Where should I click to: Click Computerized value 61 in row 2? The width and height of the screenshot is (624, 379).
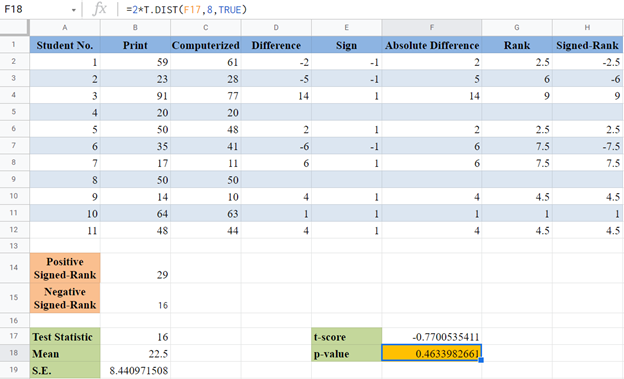point(206,62)
